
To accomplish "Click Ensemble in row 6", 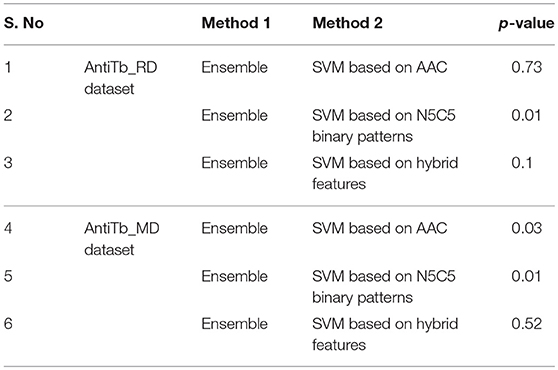I will pyautogui.click(x=235, y=324).
